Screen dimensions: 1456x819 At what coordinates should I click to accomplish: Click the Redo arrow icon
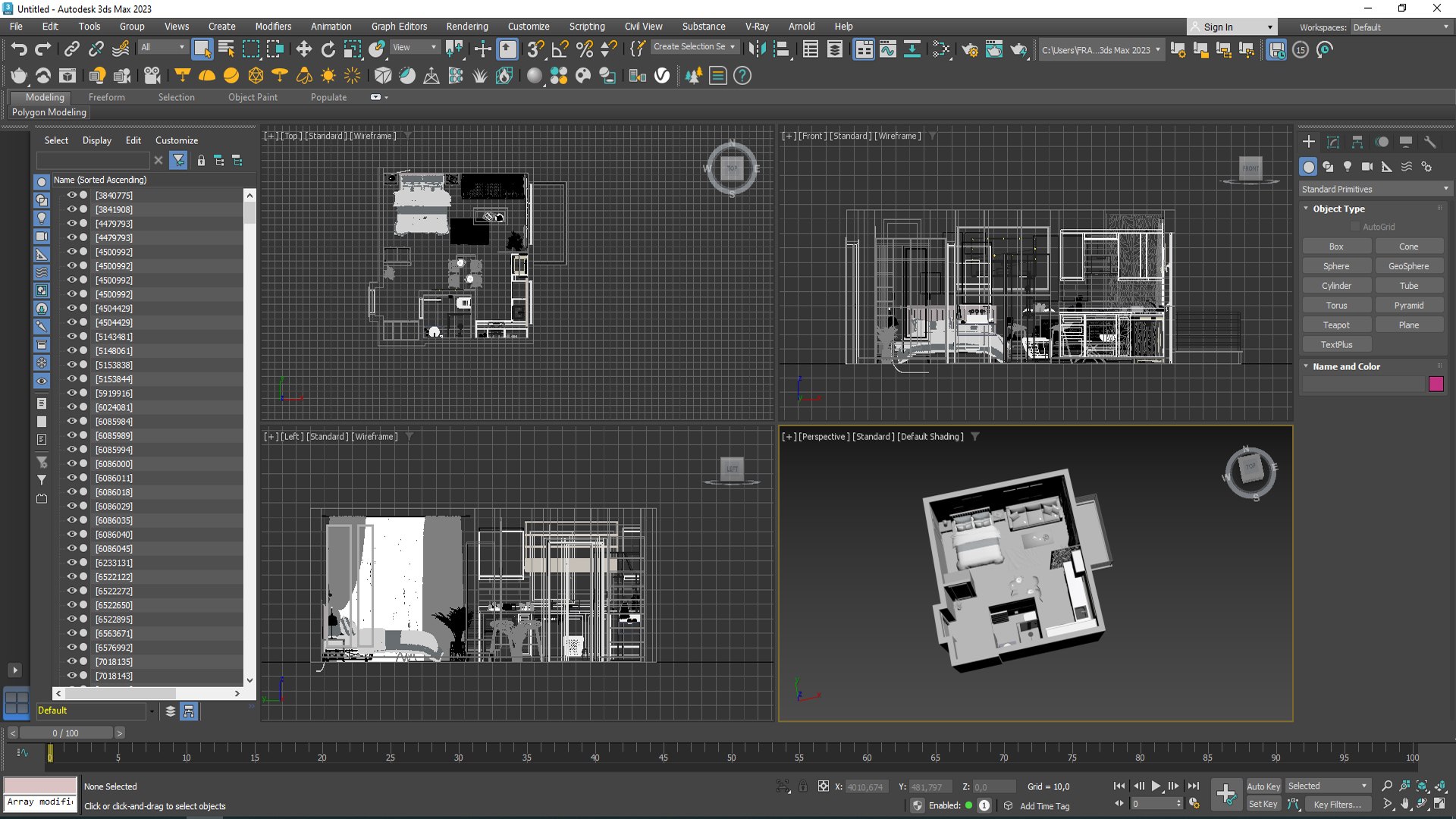(43, 50)
